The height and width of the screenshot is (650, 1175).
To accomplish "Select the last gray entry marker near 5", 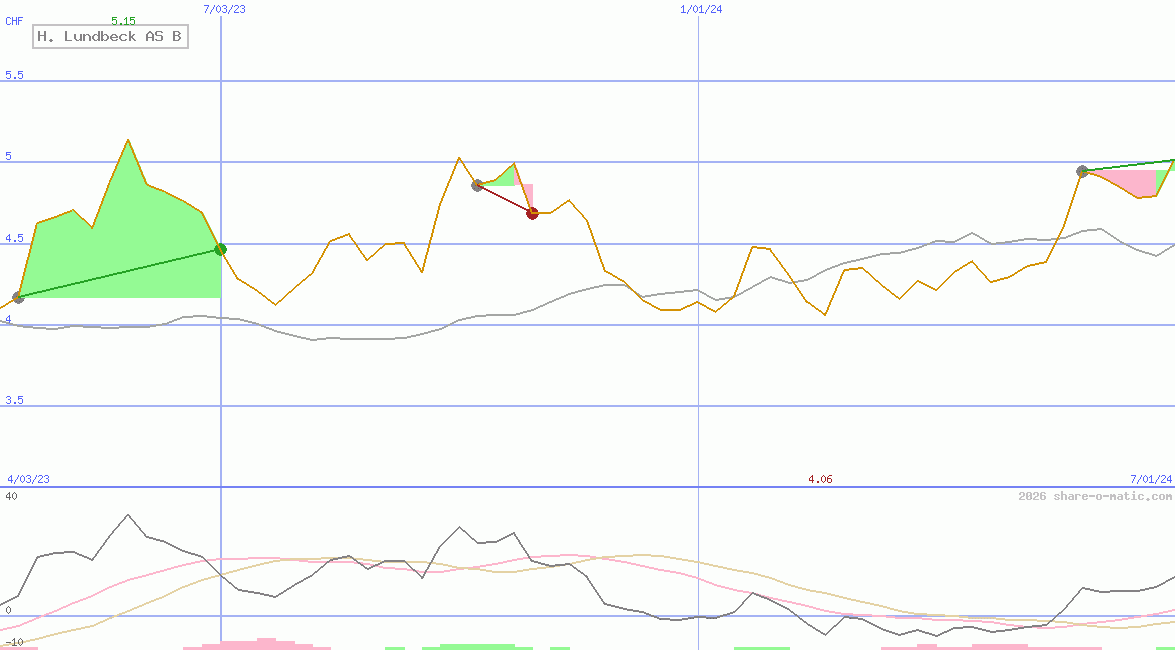I will click(x=1082, y=171).
